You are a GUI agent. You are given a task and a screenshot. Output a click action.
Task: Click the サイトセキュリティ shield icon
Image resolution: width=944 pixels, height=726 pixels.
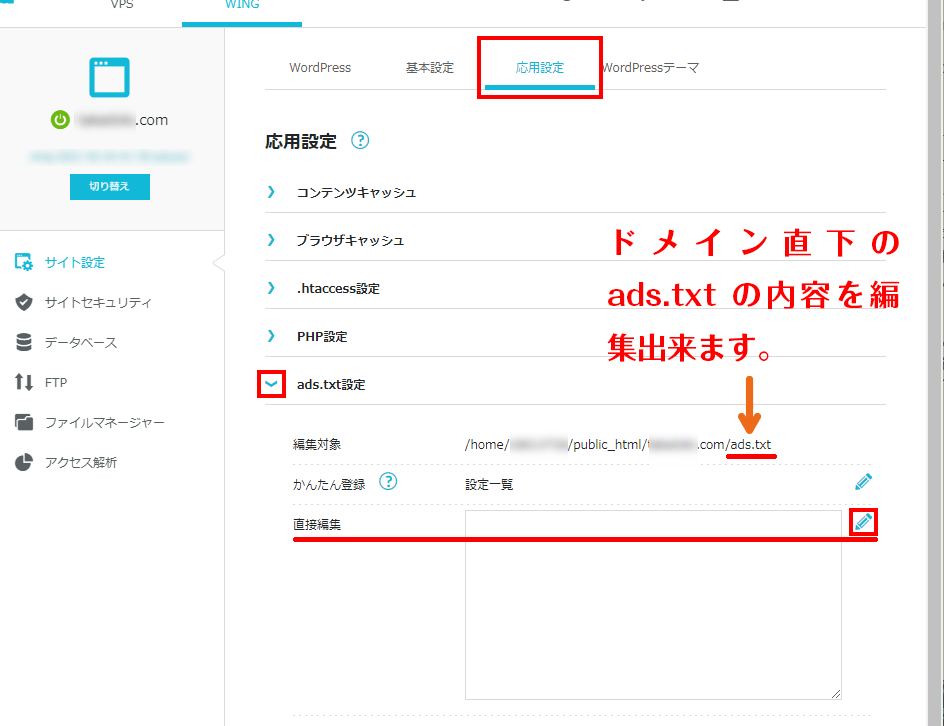(x=24, y=302)
